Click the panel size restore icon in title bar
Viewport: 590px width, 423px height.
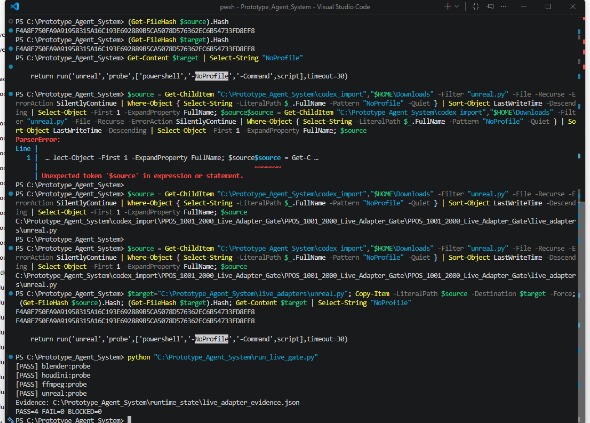[x=476, y=6]
